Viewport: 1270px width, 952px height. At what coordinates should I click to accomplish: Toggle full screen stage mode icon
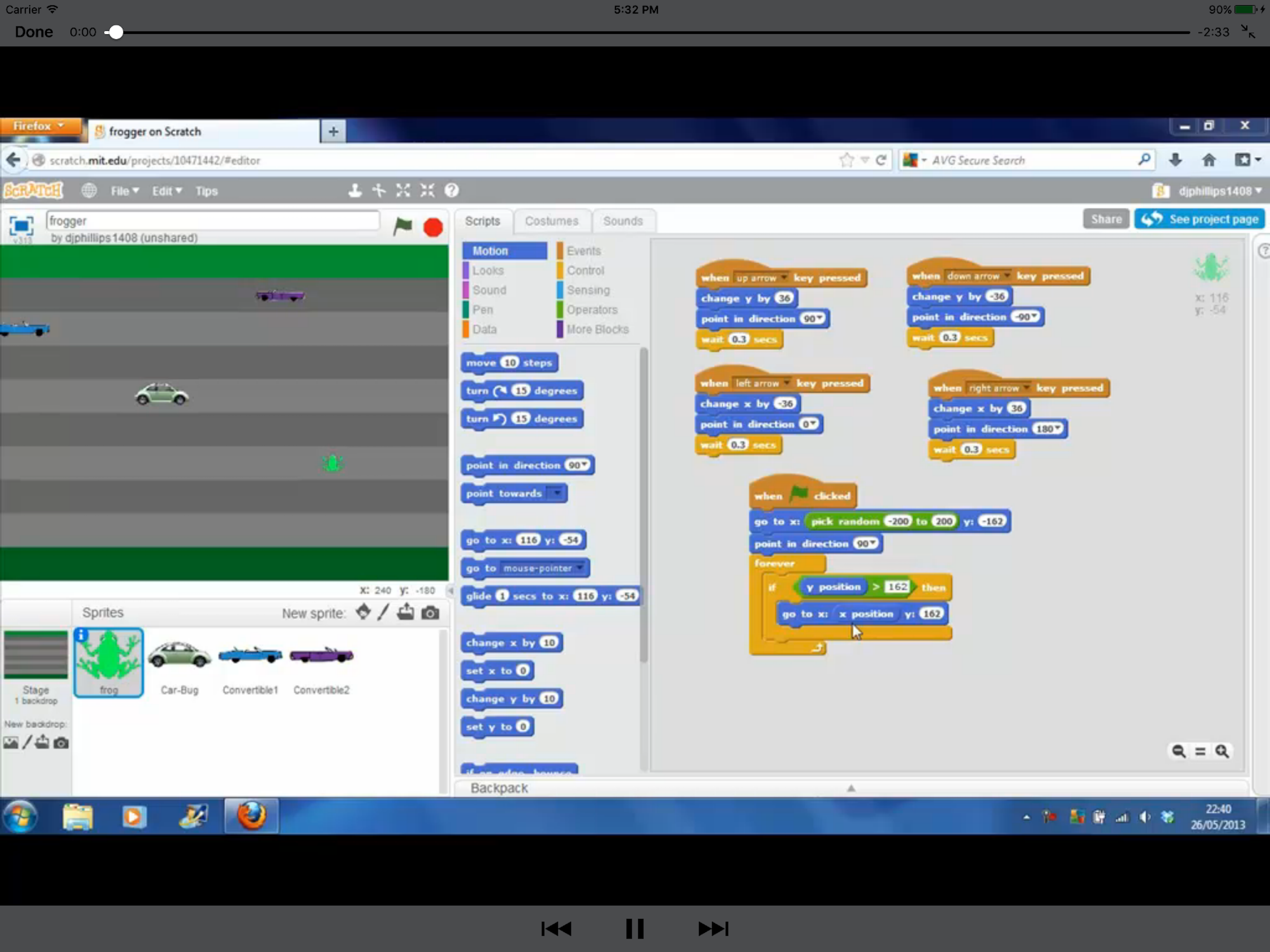(21, 226)
